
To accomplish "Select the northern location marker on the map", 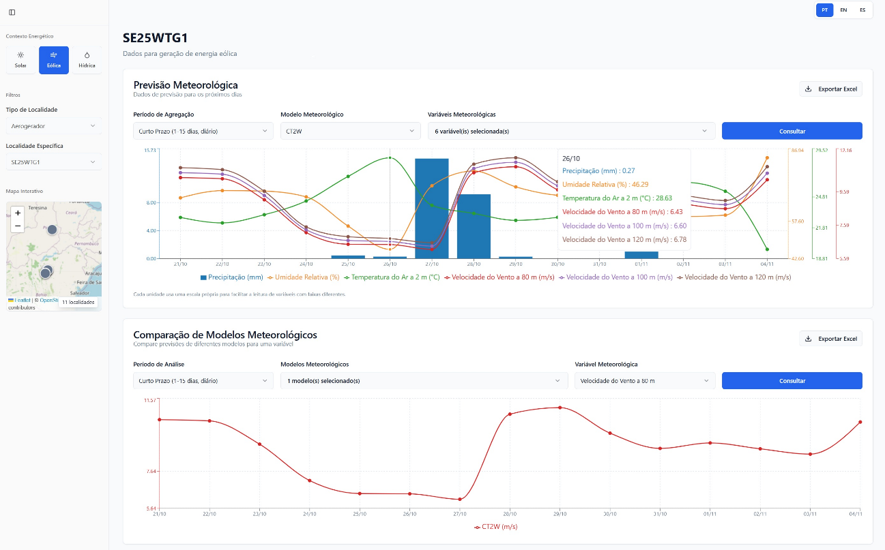I will (x=52, y=229).
